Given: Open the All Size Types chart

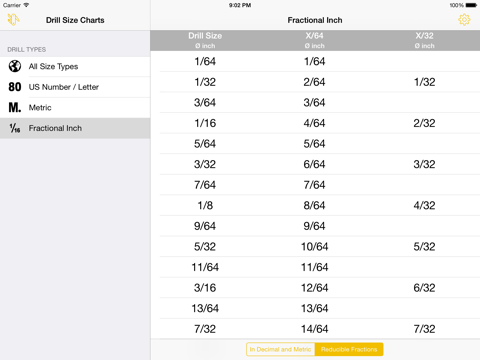Looking at the screenshot, I should 75,66.
